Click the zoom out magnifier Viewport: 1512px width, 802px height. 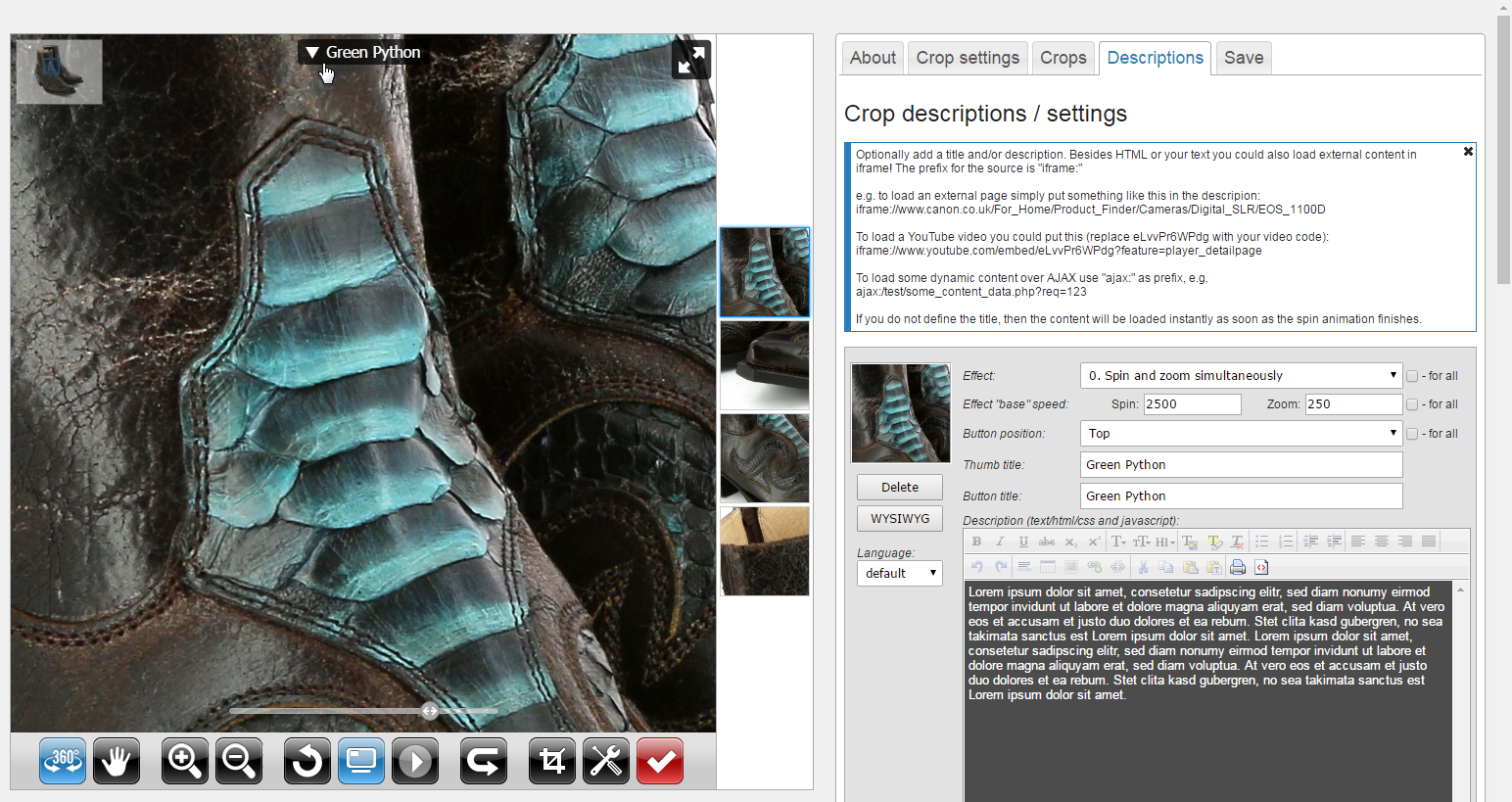click(239, 761)
